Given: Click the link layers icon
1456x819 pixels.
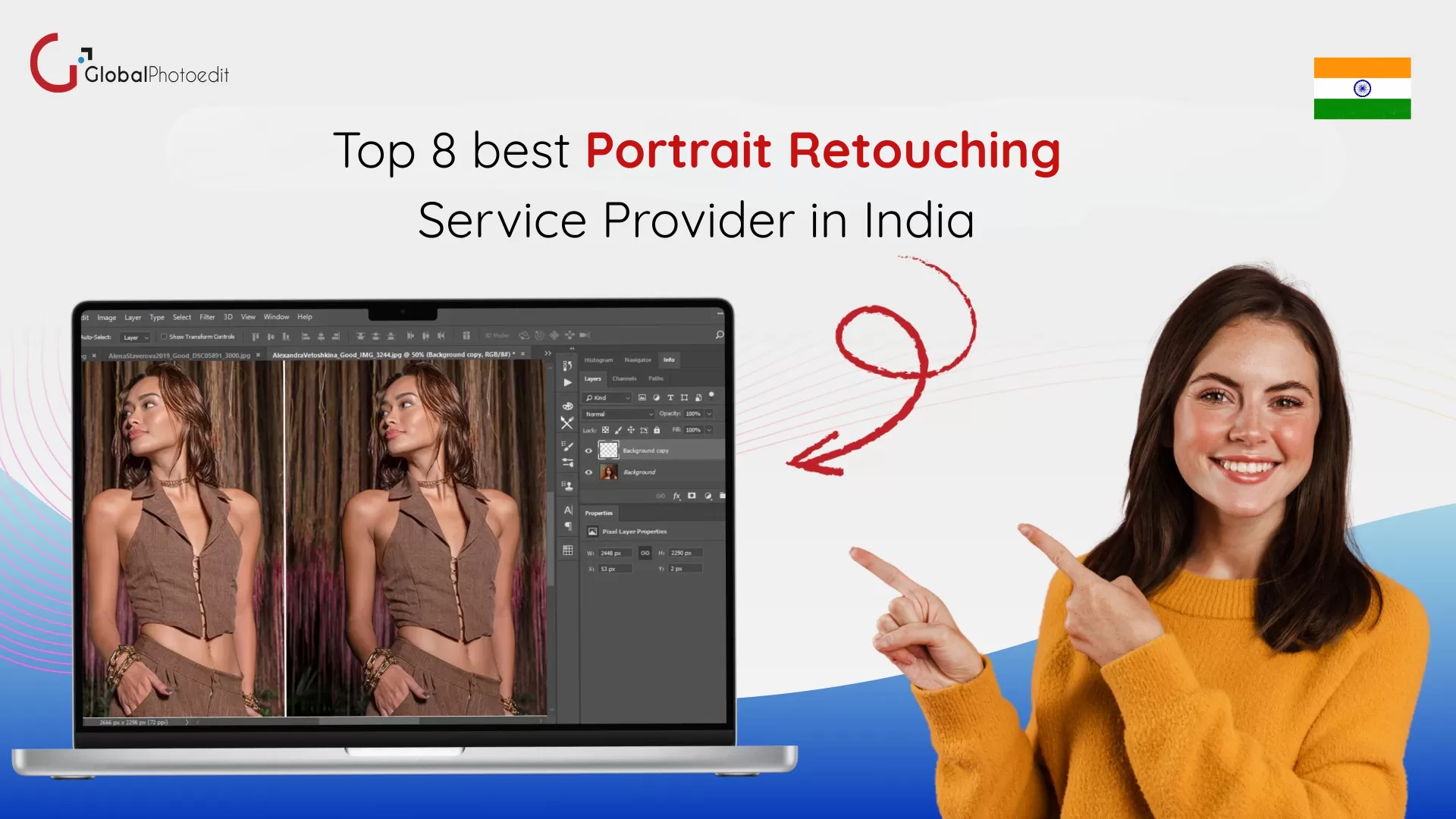Looking at the screenshot, I should pos(661,496).
